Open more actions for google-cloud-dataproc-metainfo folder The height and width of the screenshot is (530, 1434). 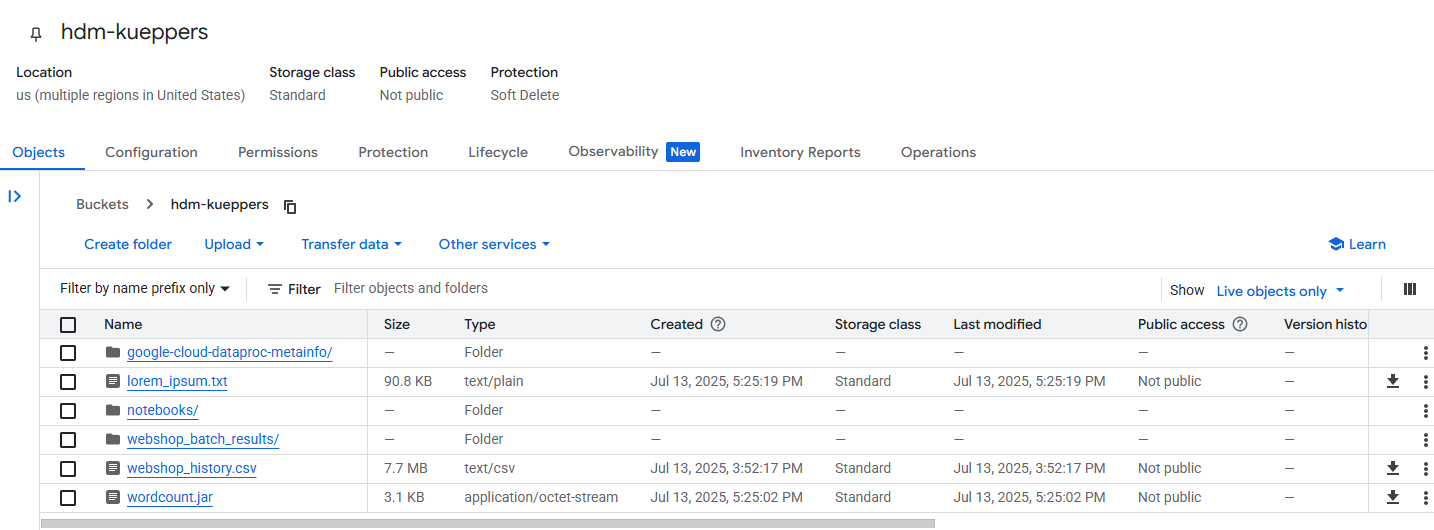(x=1425, y=352)
